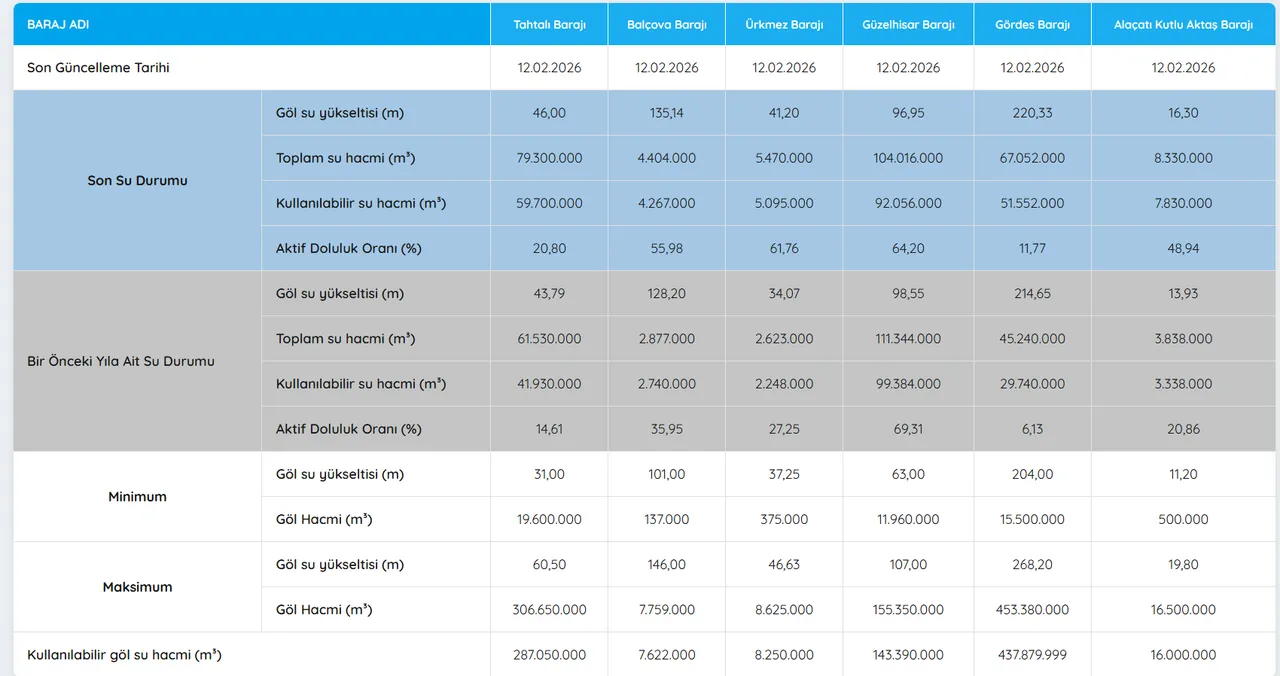Select Gördes's maximum lake volume 453.380.000
This screenshot has height=676, width=1280.
coord(1032,609)
